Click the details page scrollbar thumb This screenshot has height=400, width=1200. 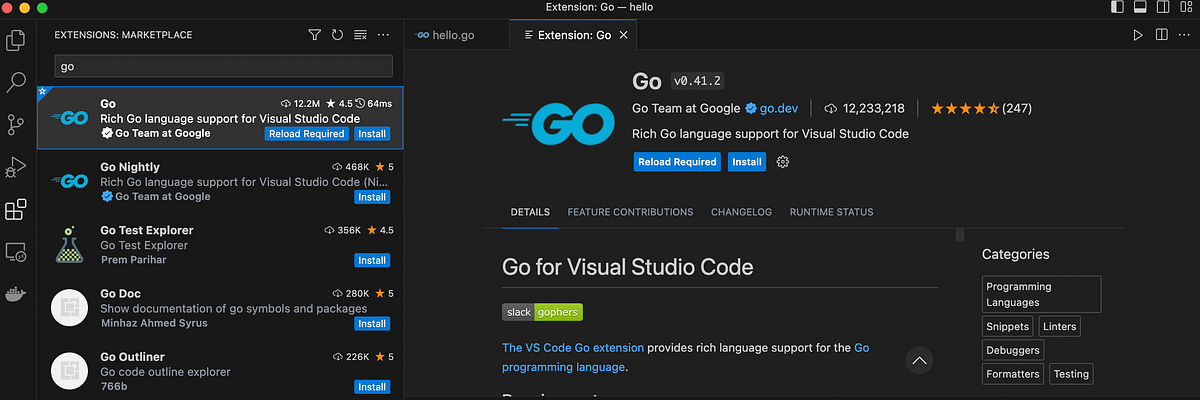point(960,236)
